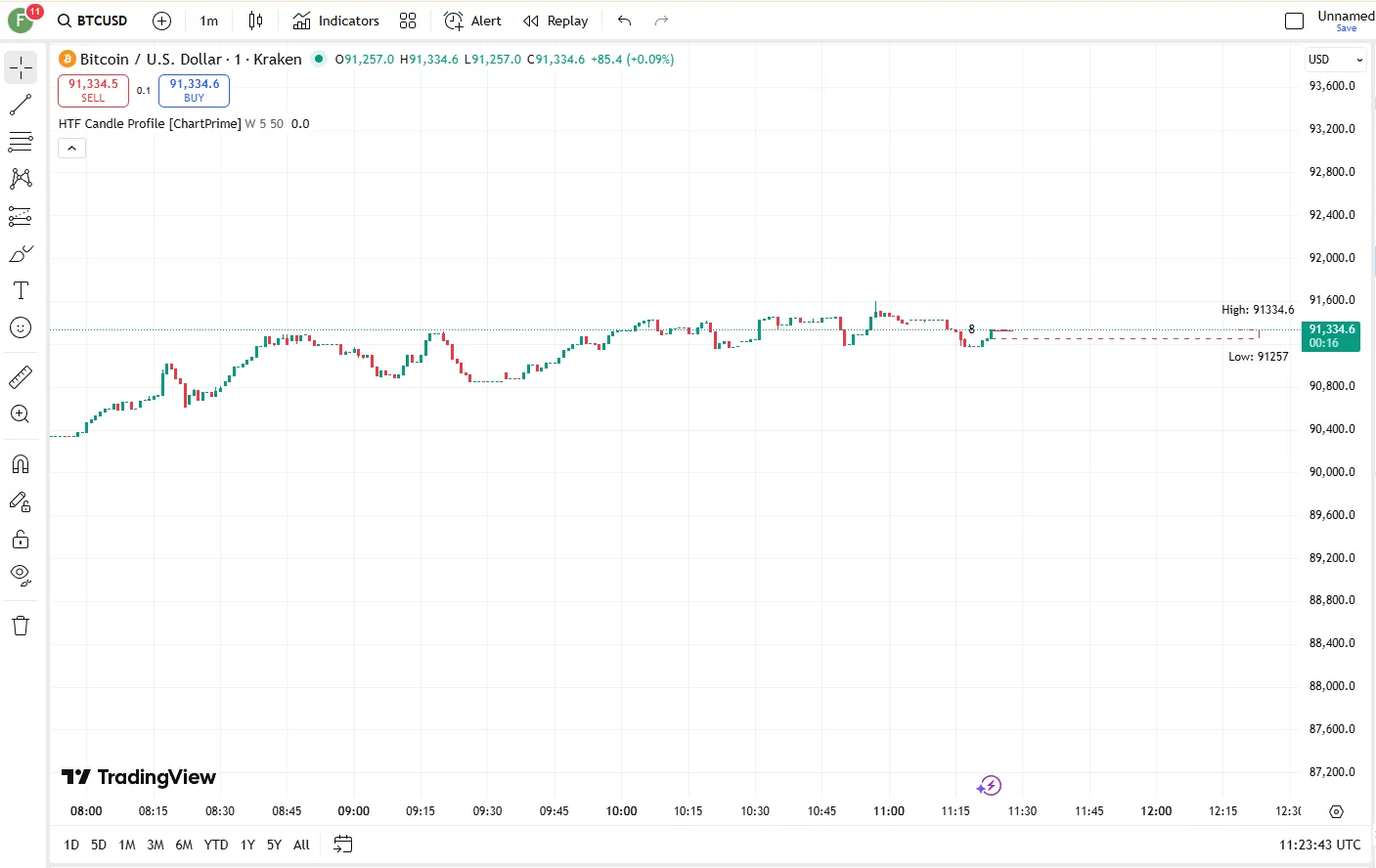Toggle lock all drawing tools
This screenshot has height=868, width=1376.
[x=21, y=540]
